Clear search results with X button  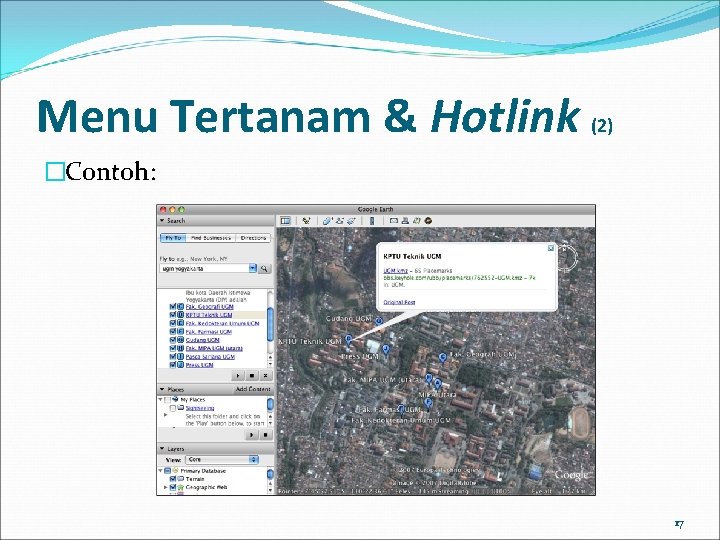click(x=265, y=376)
